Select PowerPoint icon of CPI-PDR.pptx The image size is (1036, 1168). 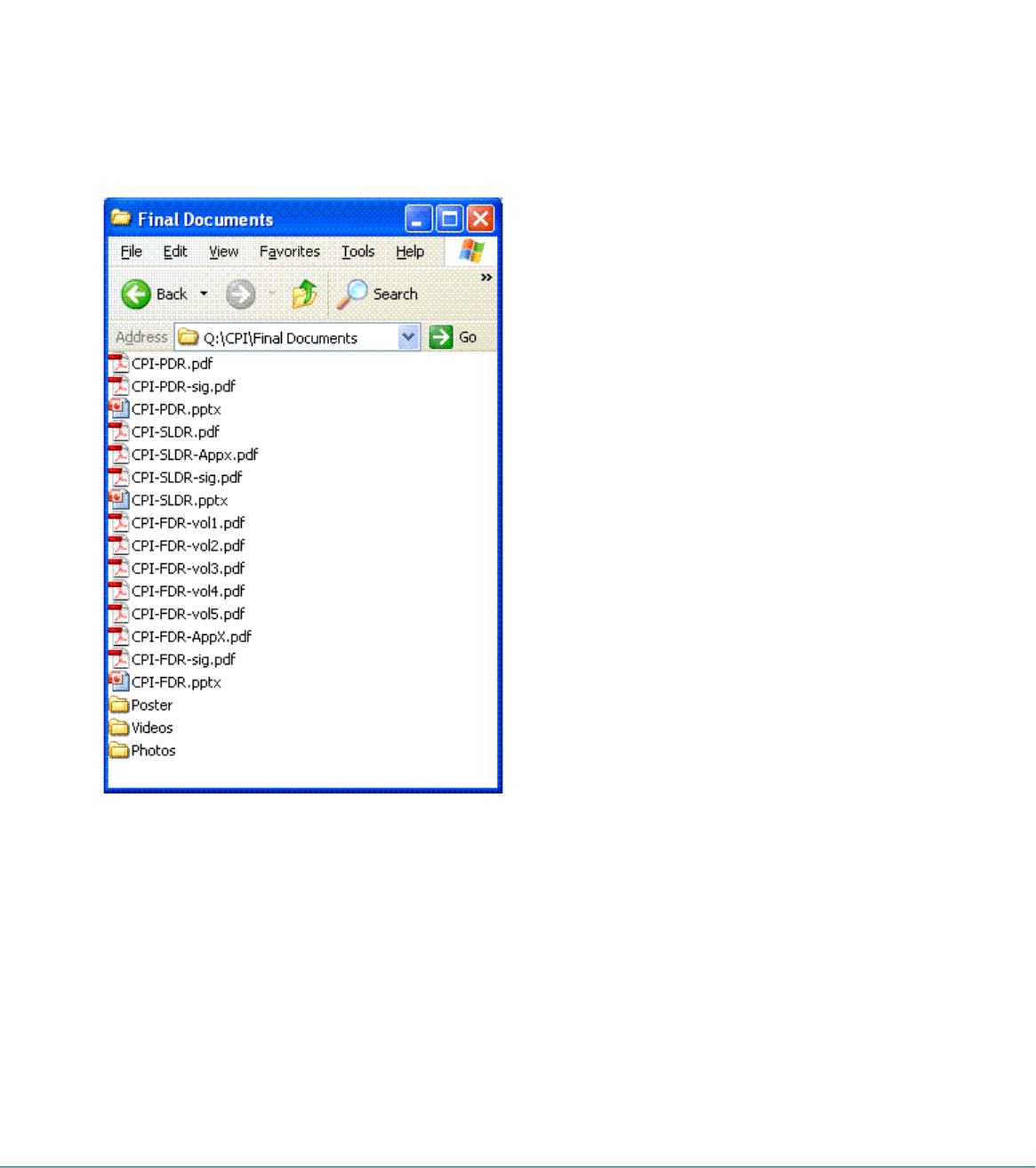click(x=119, y=409)
